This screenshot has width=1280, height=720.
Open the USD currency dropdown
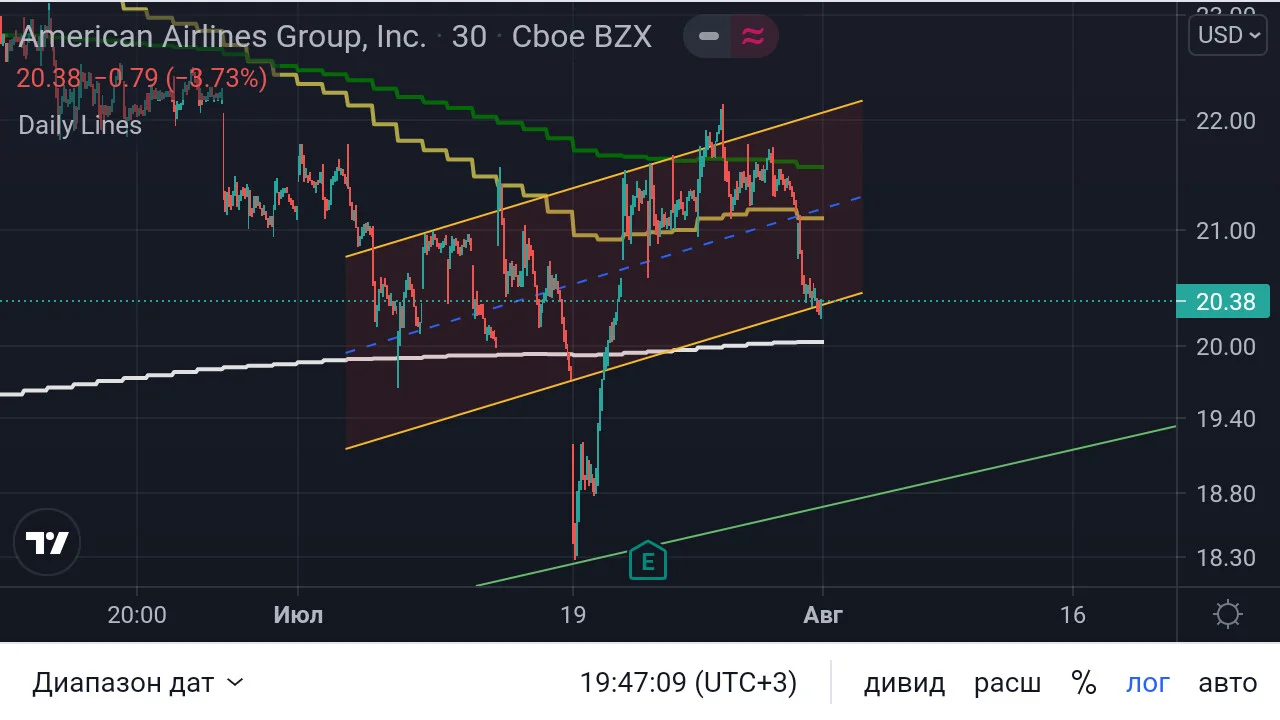click(1228, 36)
